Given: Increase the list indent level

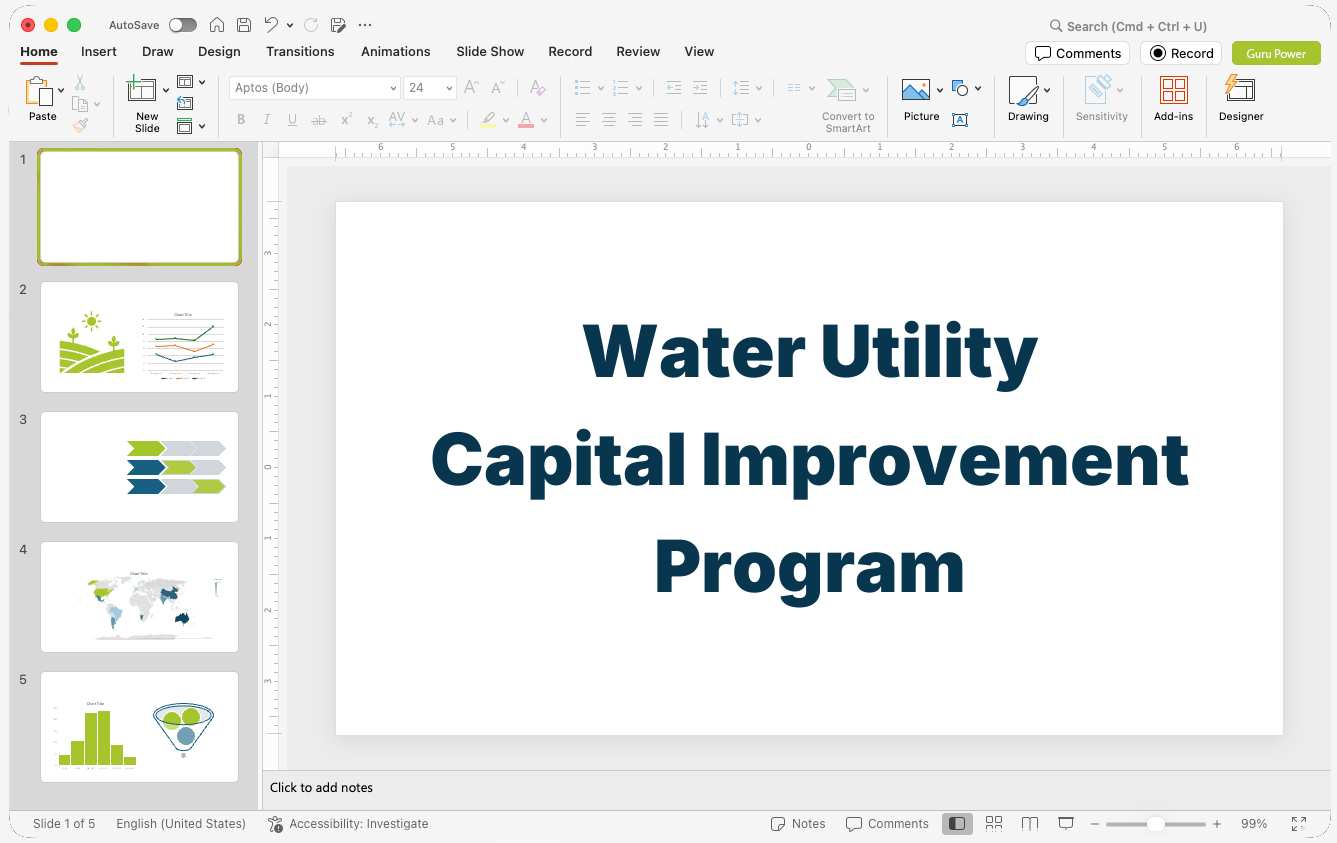Looking at the screenshot, I should (700, 88).
